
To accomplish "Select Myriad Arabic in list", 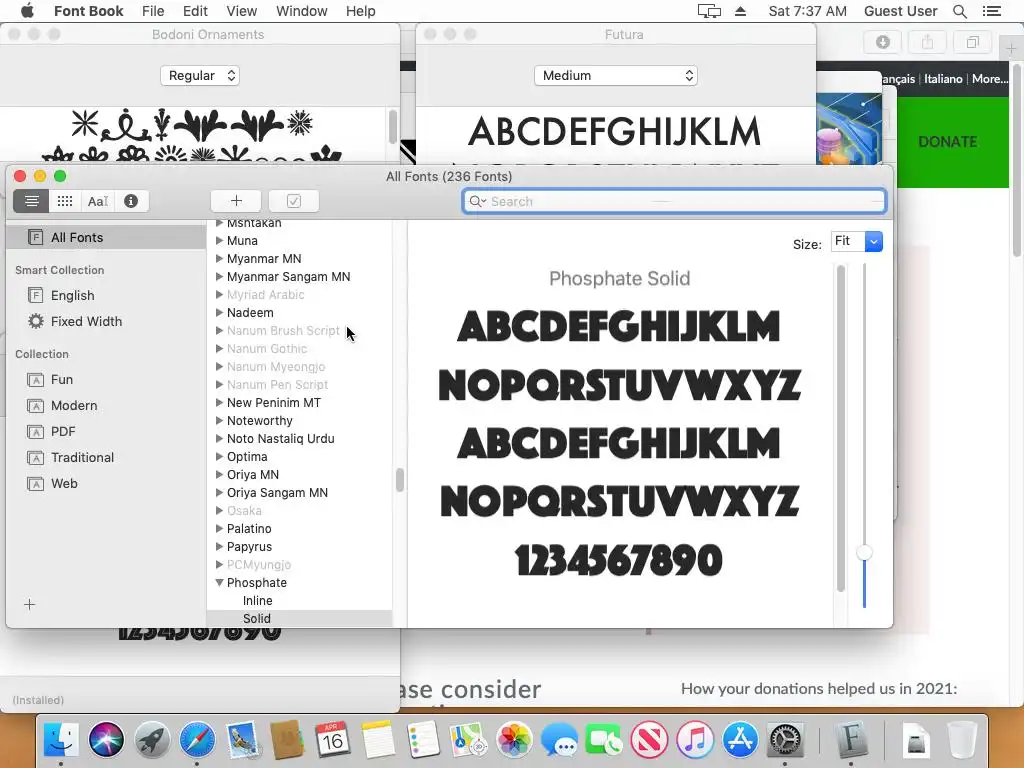I will [x=265, y=295].
